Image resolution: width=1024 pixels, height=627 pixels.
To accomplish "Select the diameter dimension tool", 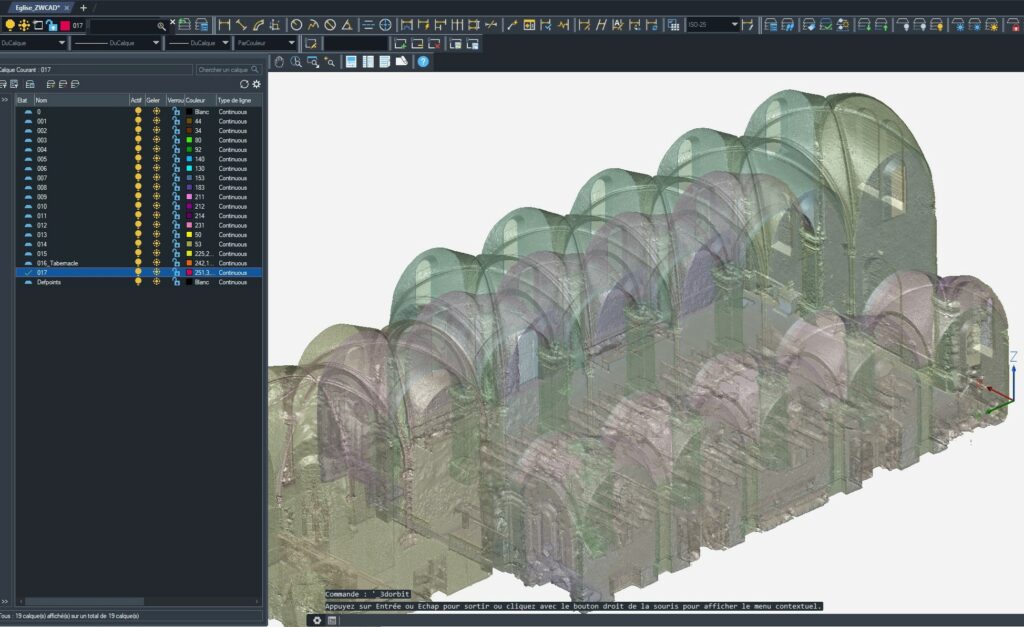I will point(330,25).
